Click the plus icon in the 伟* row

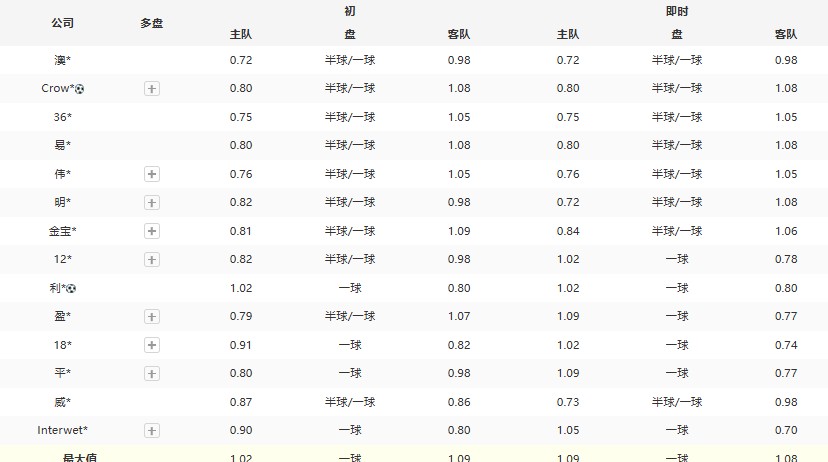pyautogui.click(x=152, y=174)
